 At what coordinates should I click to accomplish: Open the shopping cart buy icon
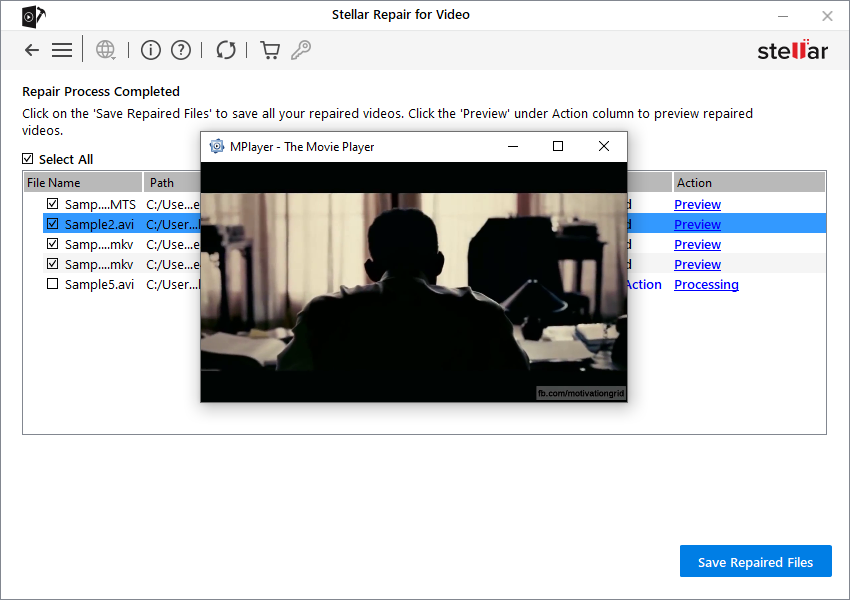(x=270, y=50)
